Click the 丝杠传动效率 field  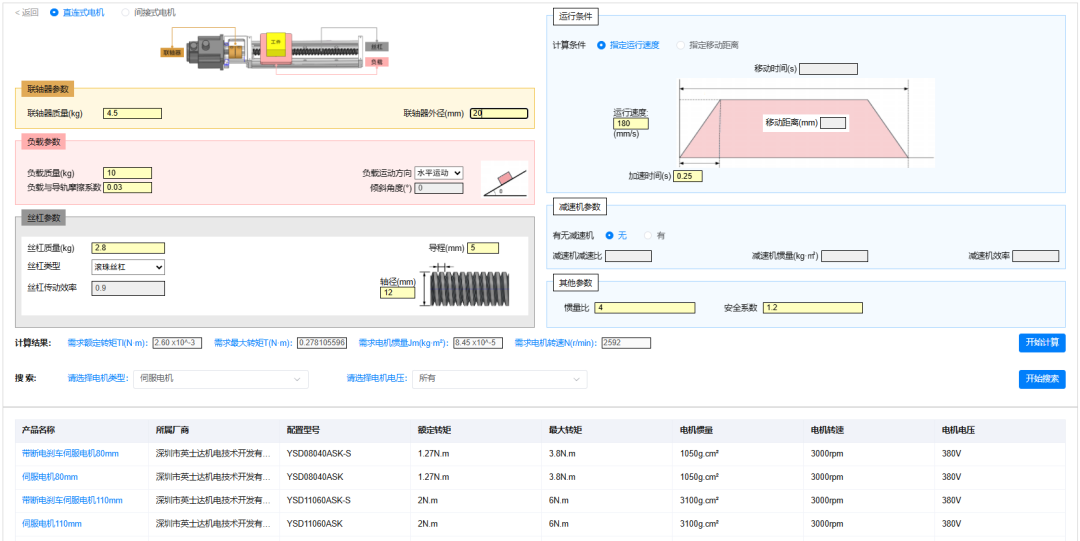coord(128,288)
